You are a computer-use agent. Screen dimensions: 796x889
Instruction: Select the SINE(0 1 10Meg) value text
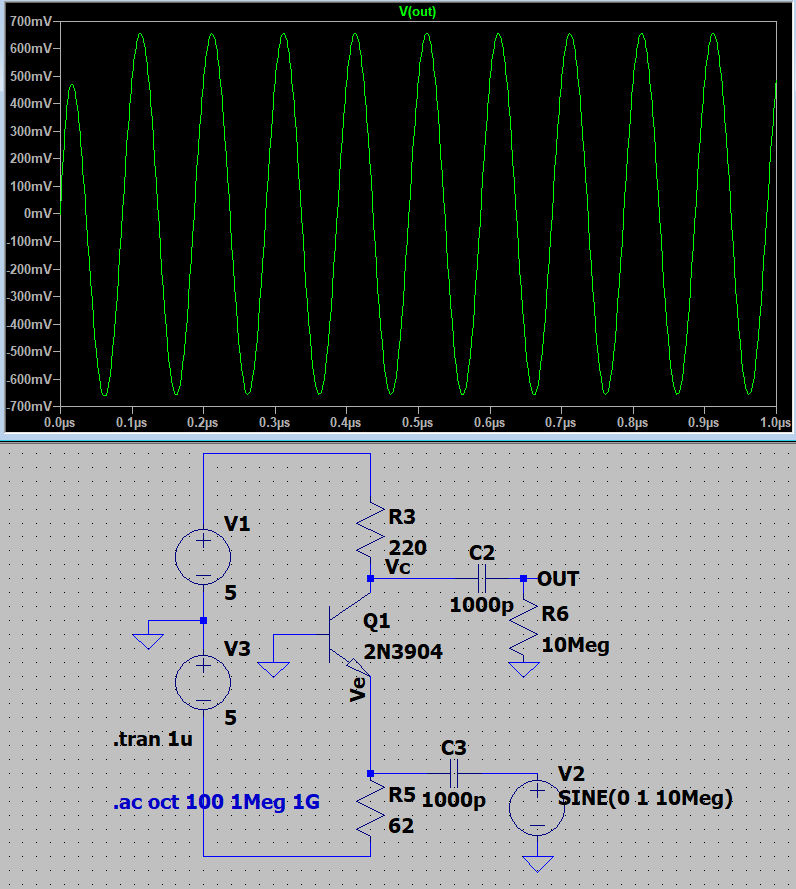click(x=645, y=798)
